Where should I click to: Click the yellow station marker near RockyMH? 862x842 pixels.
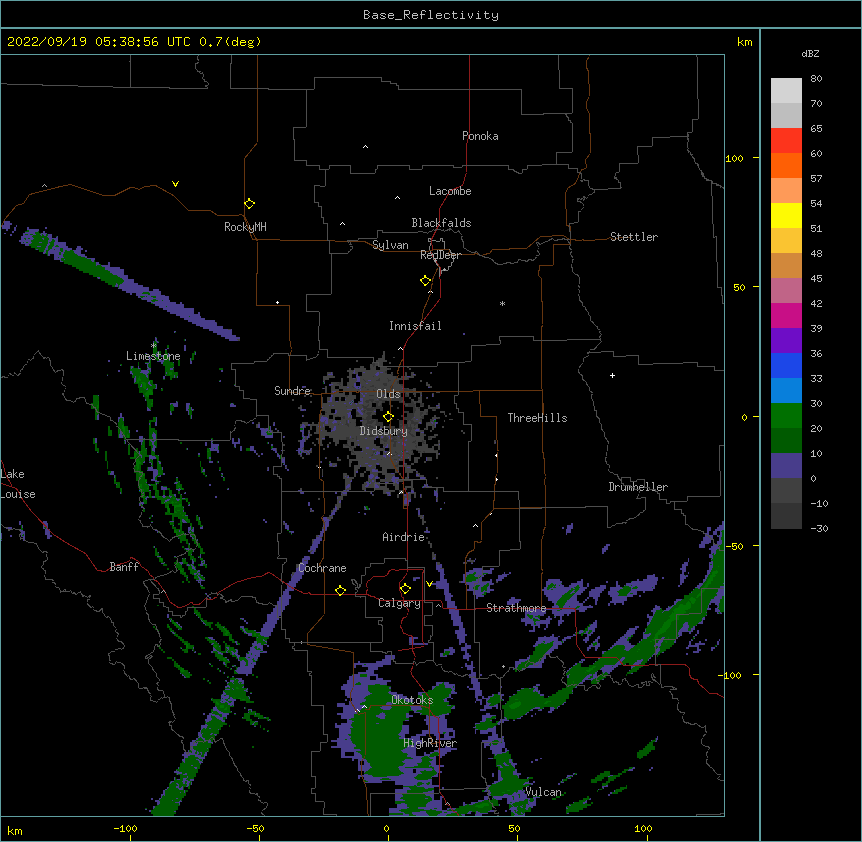[x=249, y=203]
